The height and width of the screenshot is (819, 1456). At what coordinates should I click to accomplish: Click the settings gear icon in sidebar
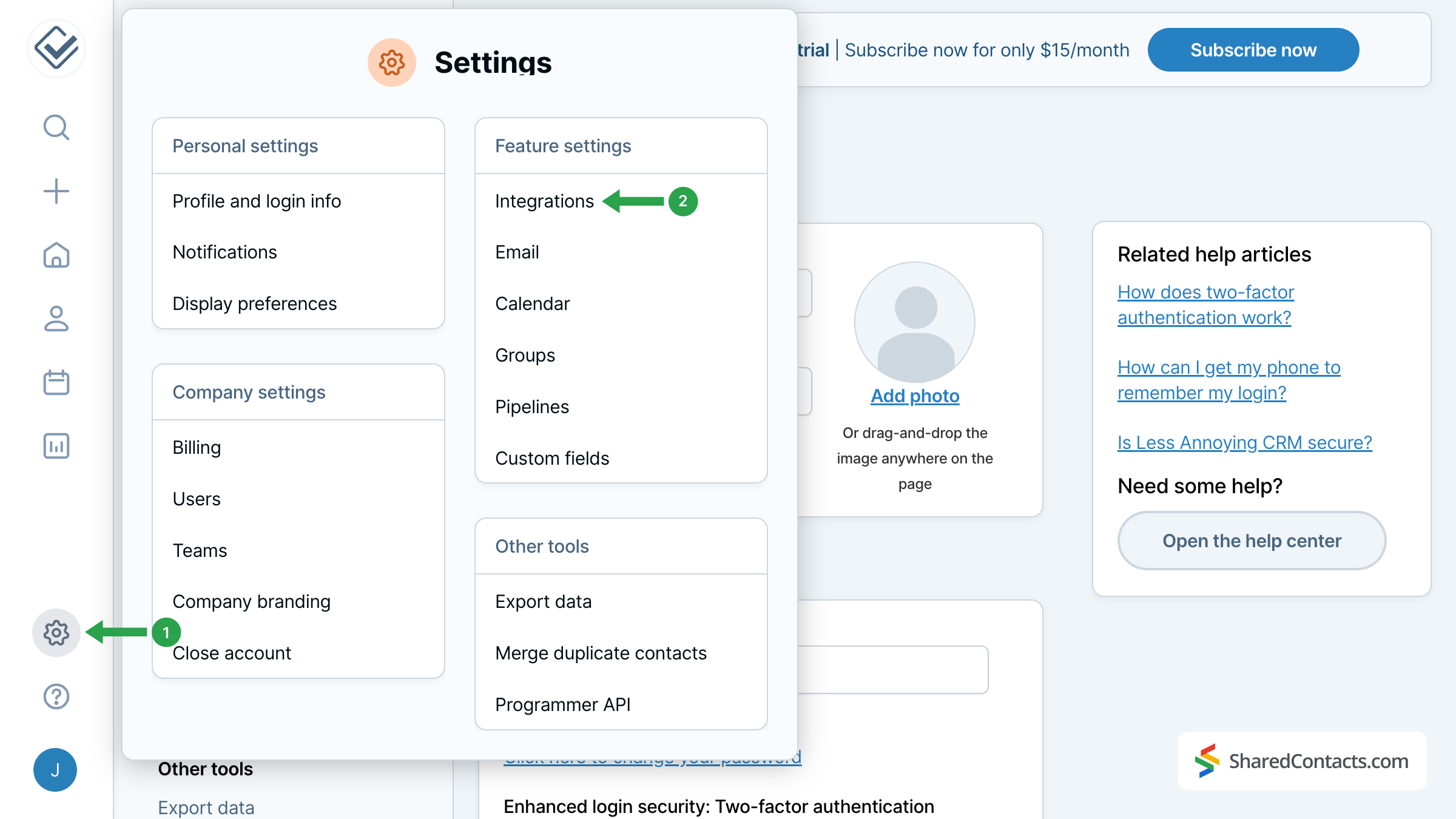click(56, 633)
